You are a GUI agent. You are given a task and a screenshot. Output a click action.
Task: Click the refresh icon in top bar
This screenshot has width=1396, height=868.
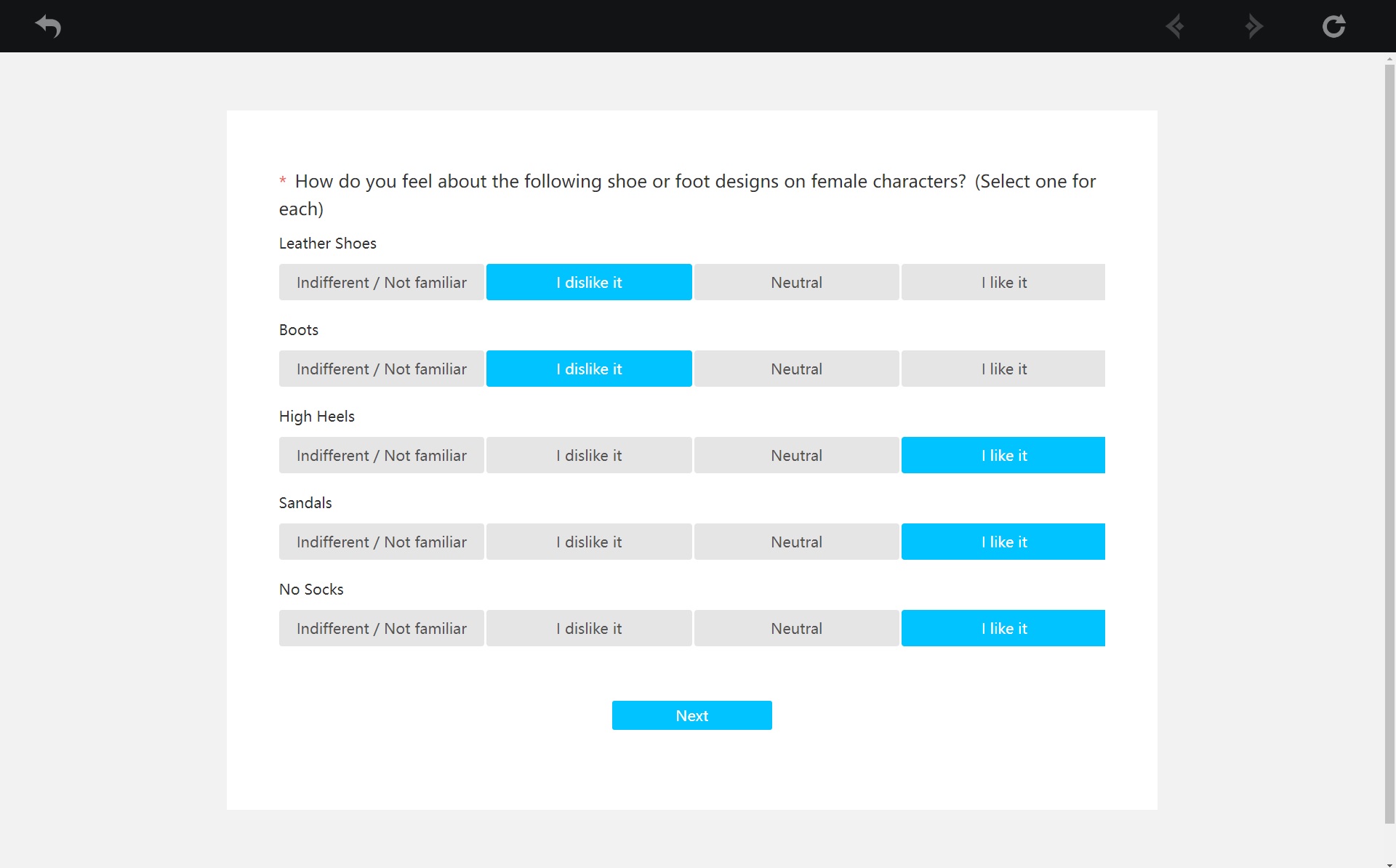point(1333,26)
